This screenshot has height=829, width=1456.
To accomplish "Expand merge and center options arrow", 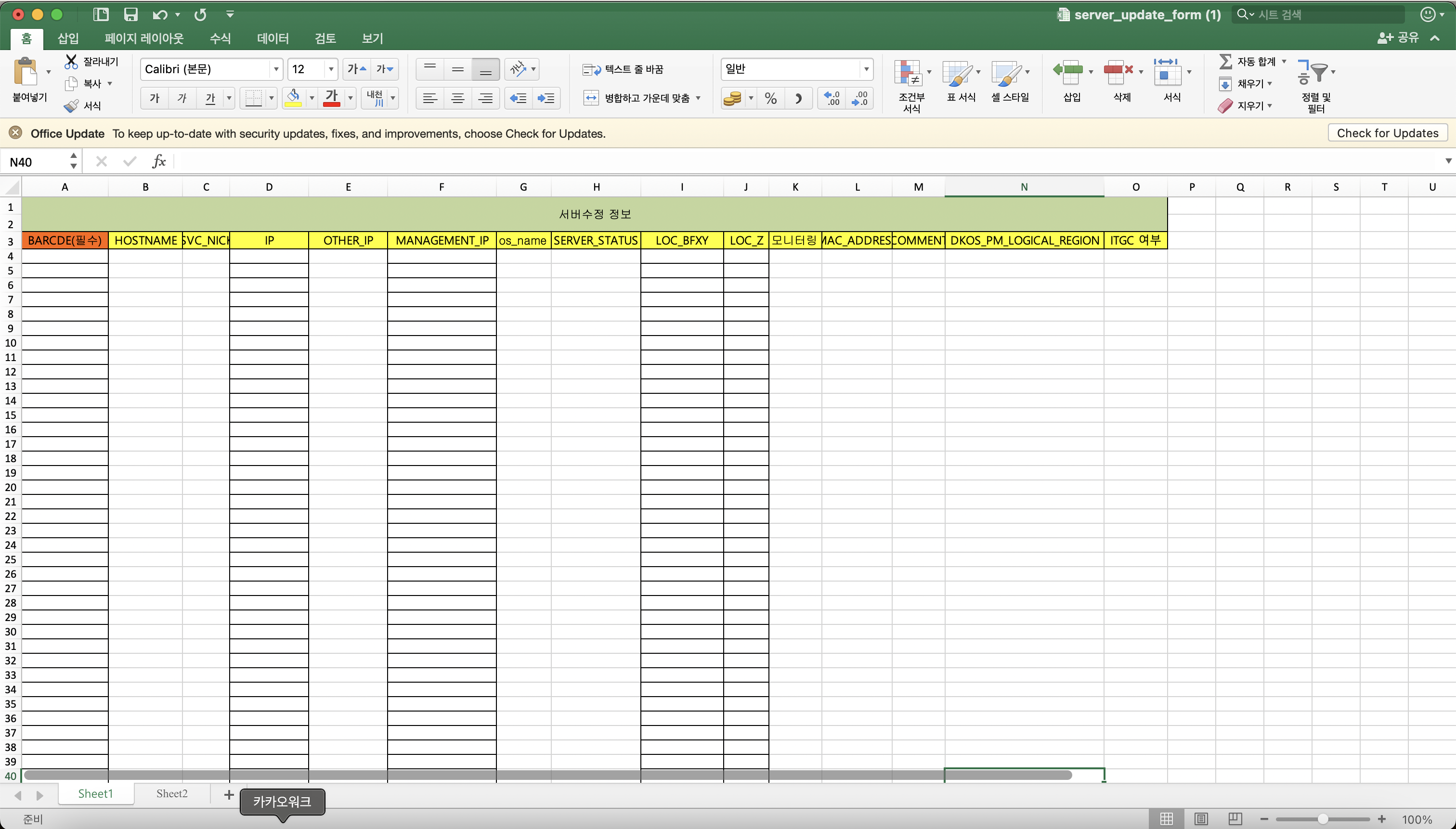I will (698, 98).
